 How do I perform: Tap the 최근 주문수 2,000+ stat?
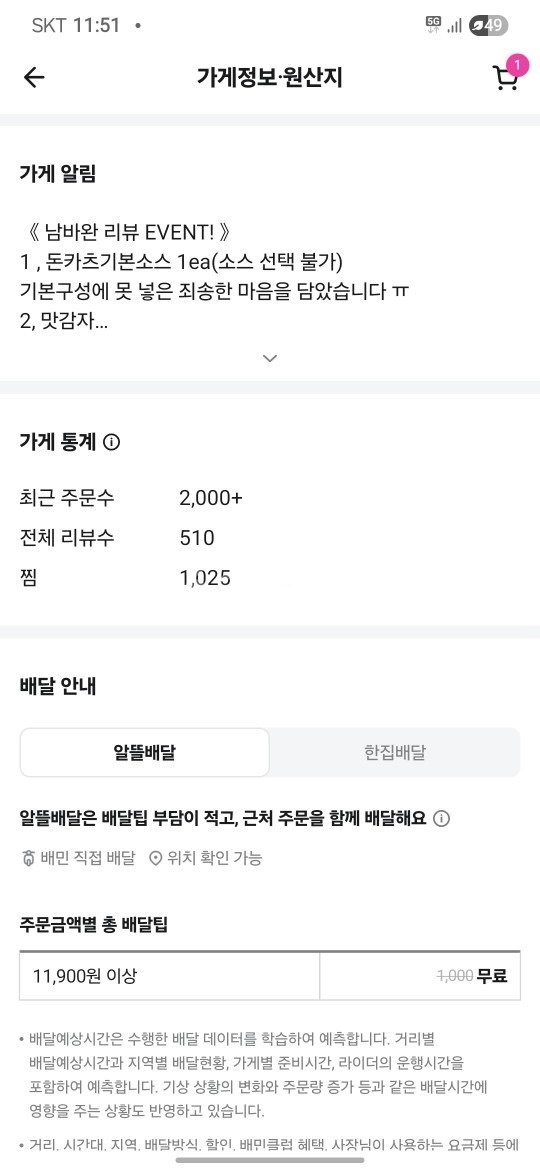pos(131,498)
